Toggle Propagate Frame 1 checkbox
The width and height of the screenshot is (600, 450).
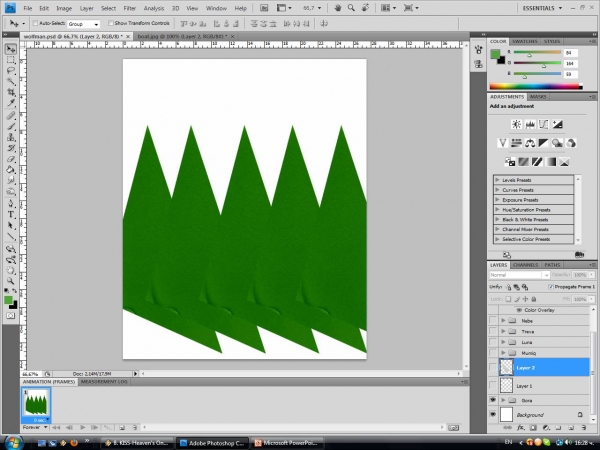tap(551, 287)
